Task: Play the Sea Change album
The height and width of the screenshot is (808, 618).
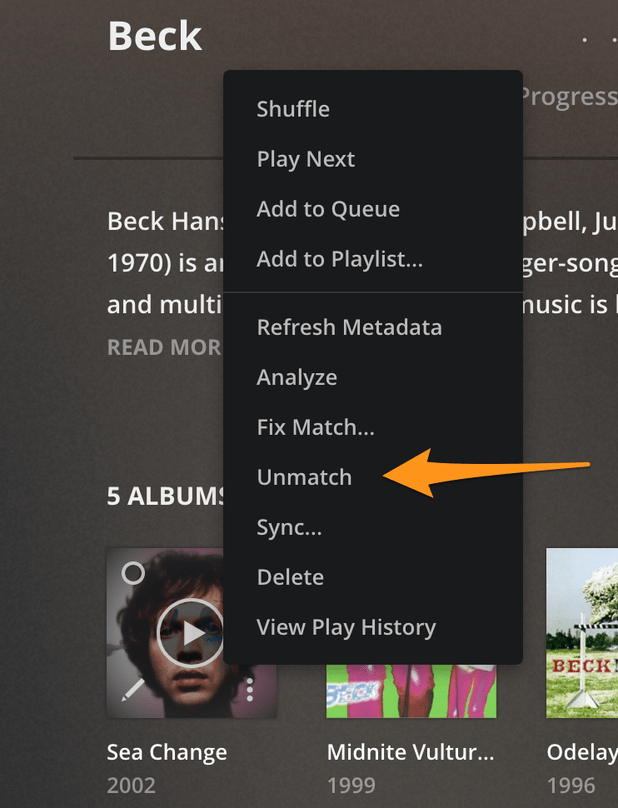Action: 191,633
